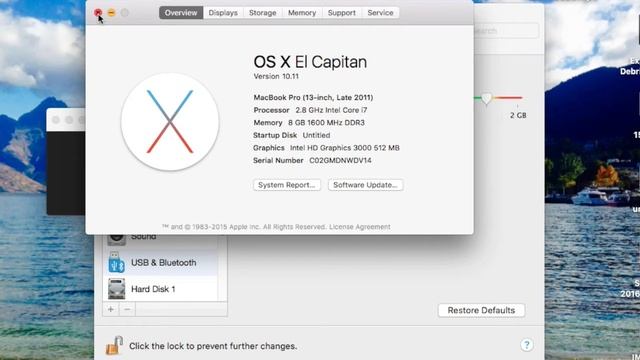Click the MacBook Pro (13-inch, Late 2011) text
640x360 pixels.
(313, 98)
